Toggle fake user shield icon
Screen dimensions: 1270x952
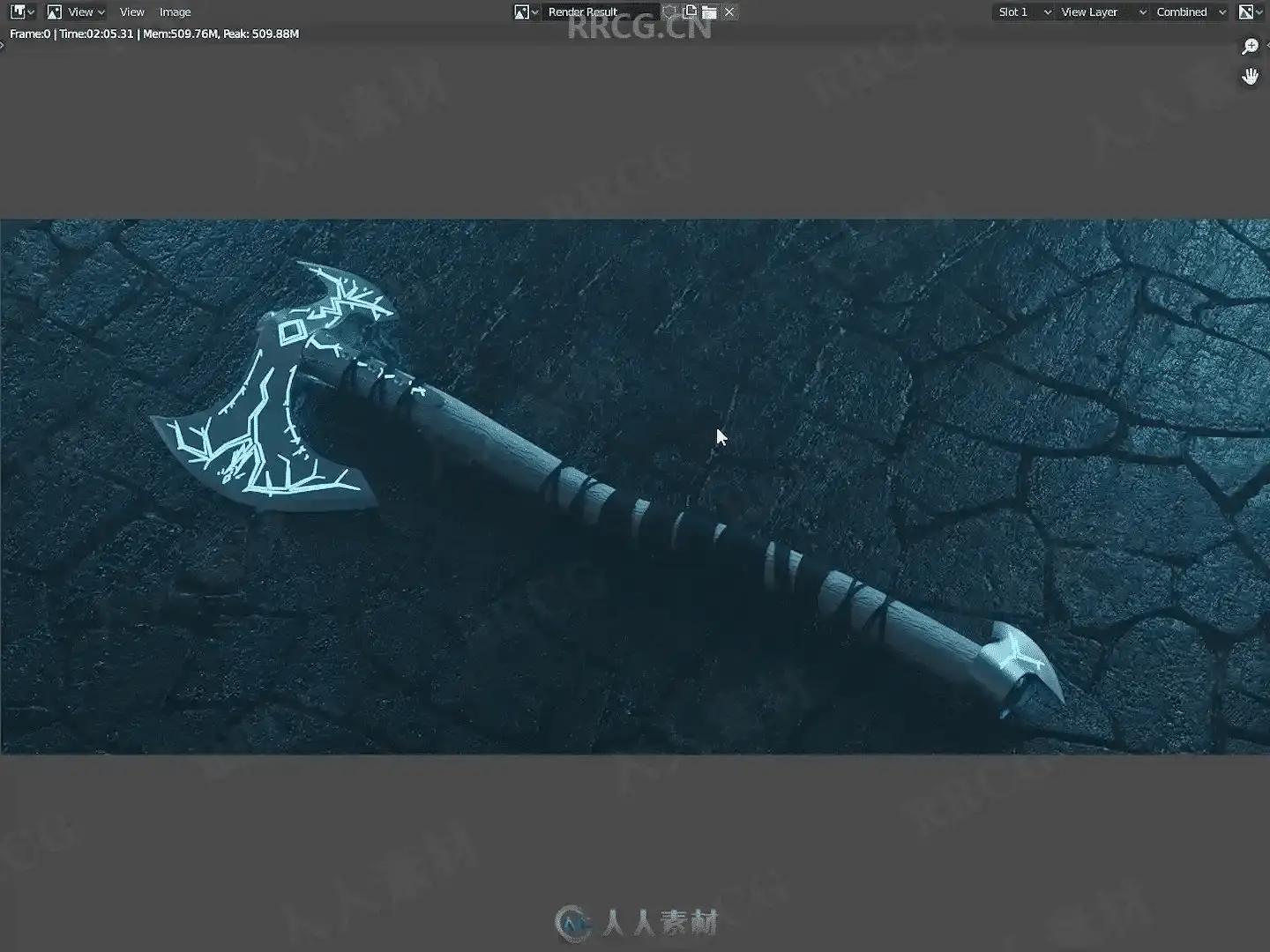coord(670,12)
